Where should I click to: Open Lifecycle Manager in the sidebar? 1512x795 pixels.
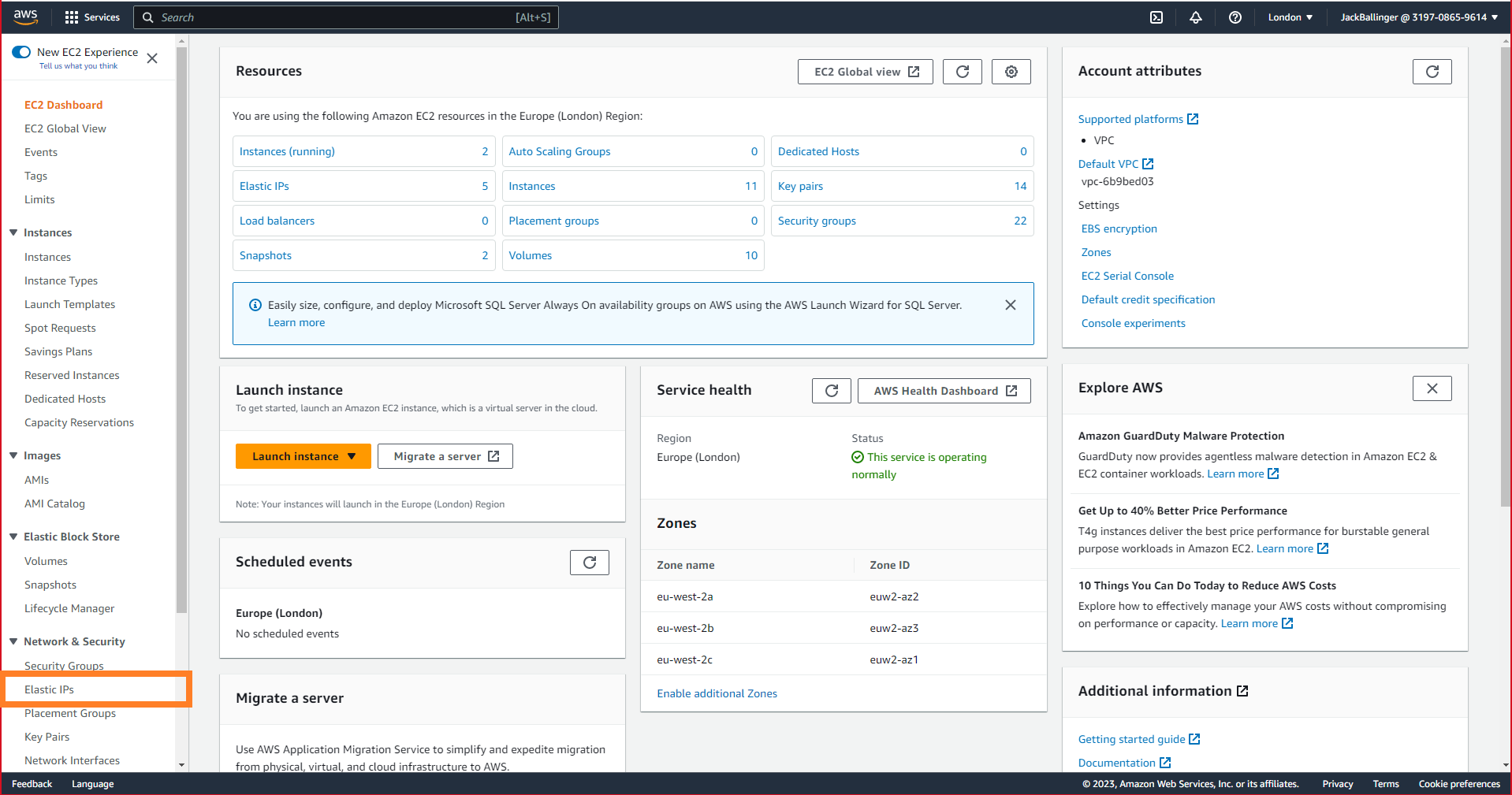[x=69, y=608]
